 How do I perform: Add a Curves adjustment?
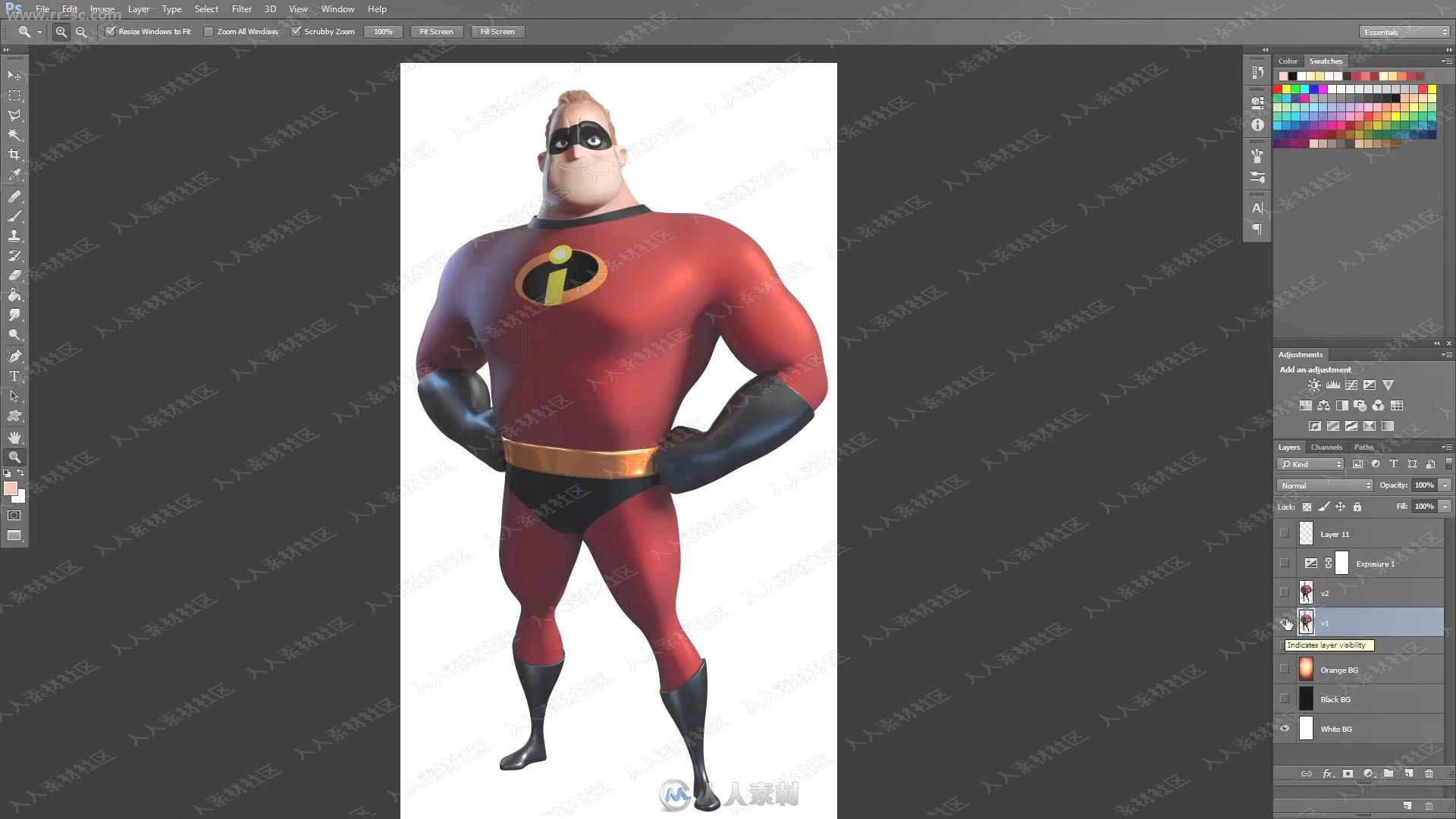[1351, 385]
